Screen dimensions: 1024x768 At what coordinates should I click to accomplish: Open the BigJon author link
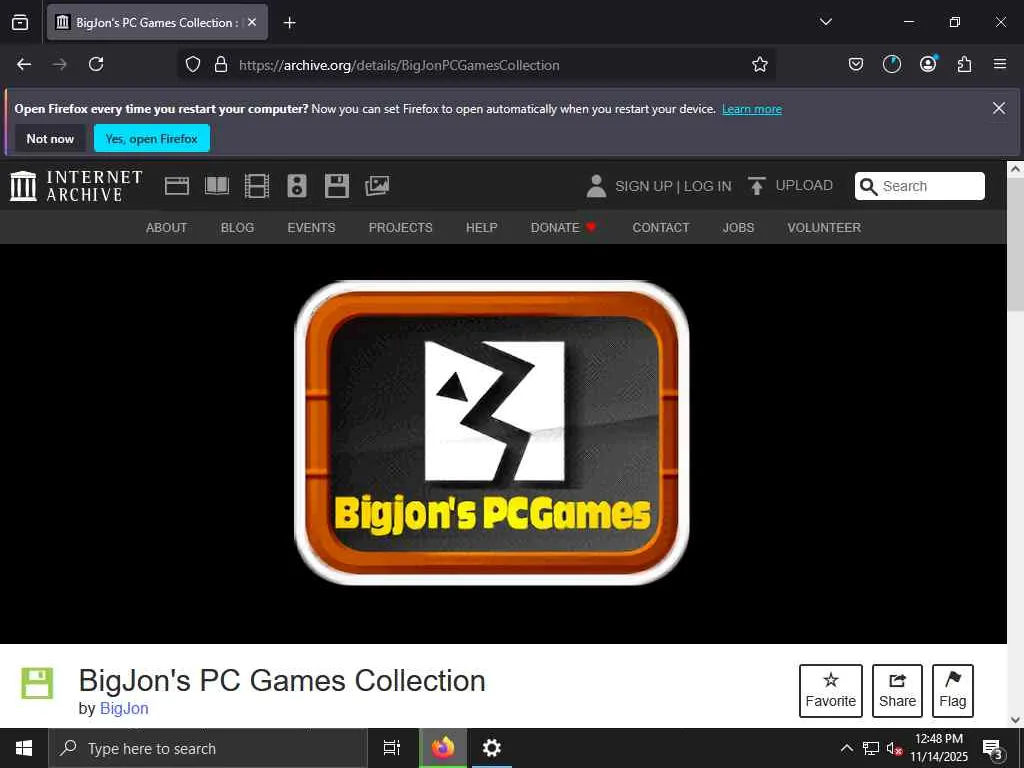(x=124, y=709)
